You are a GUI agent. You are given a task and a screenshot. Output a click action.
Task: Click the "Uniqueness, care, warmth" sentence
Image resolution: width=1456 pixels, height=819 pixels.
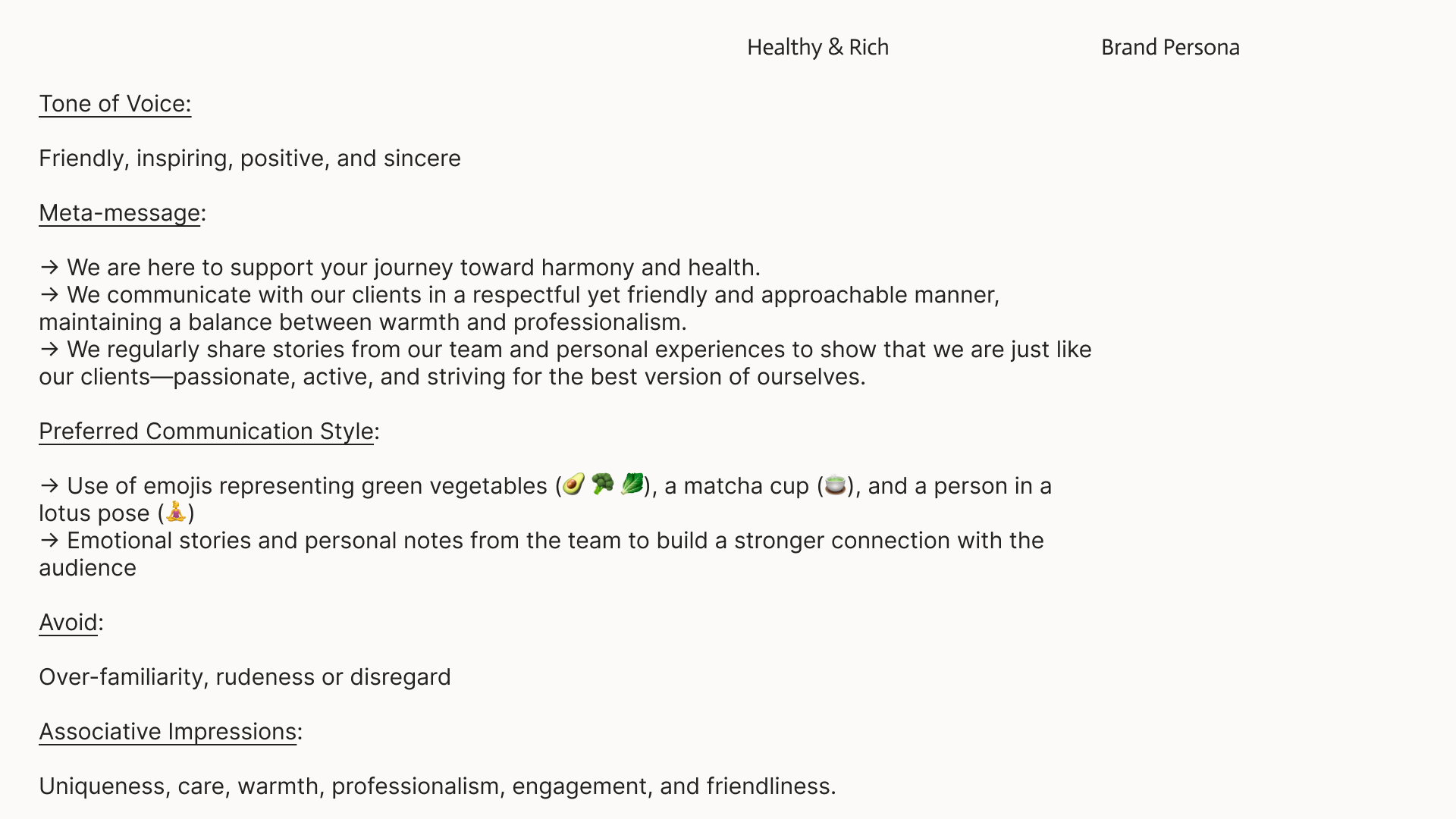pos(437,786)
